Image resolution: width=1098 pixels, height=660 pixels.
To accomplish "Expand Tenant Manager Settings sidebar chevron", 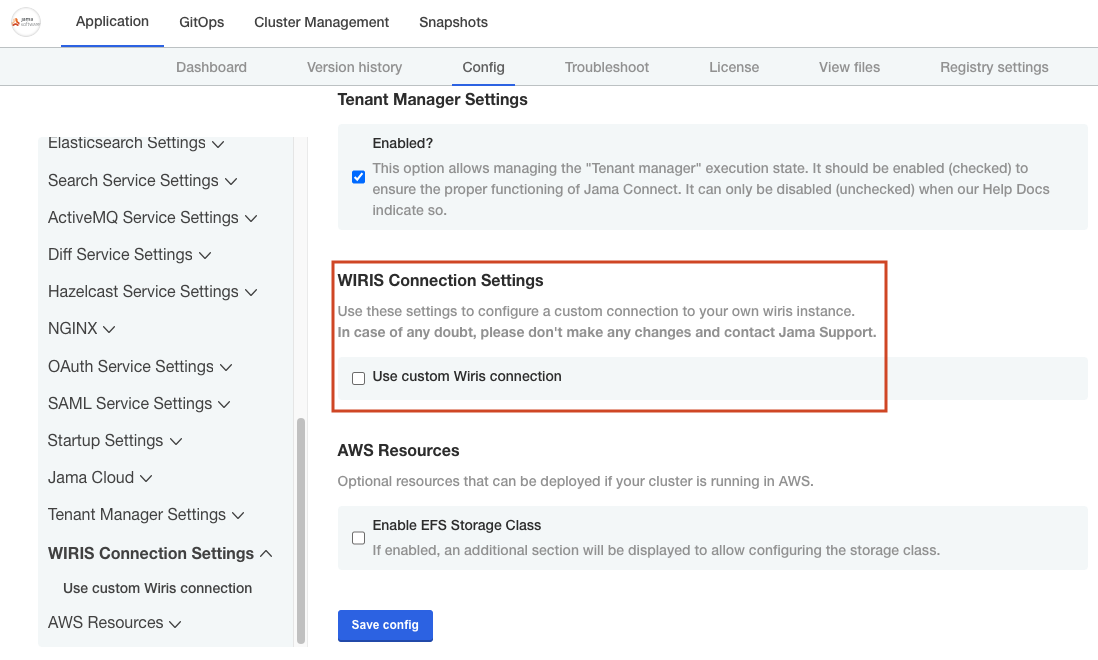I will 238,516.
